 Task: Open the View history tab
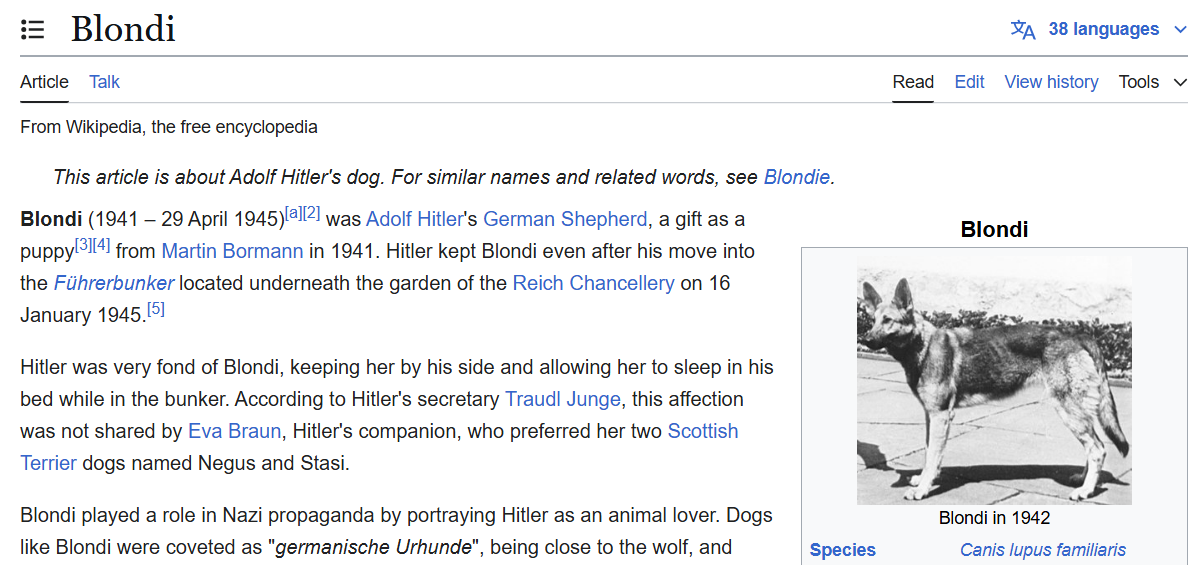click(1050, 82)
